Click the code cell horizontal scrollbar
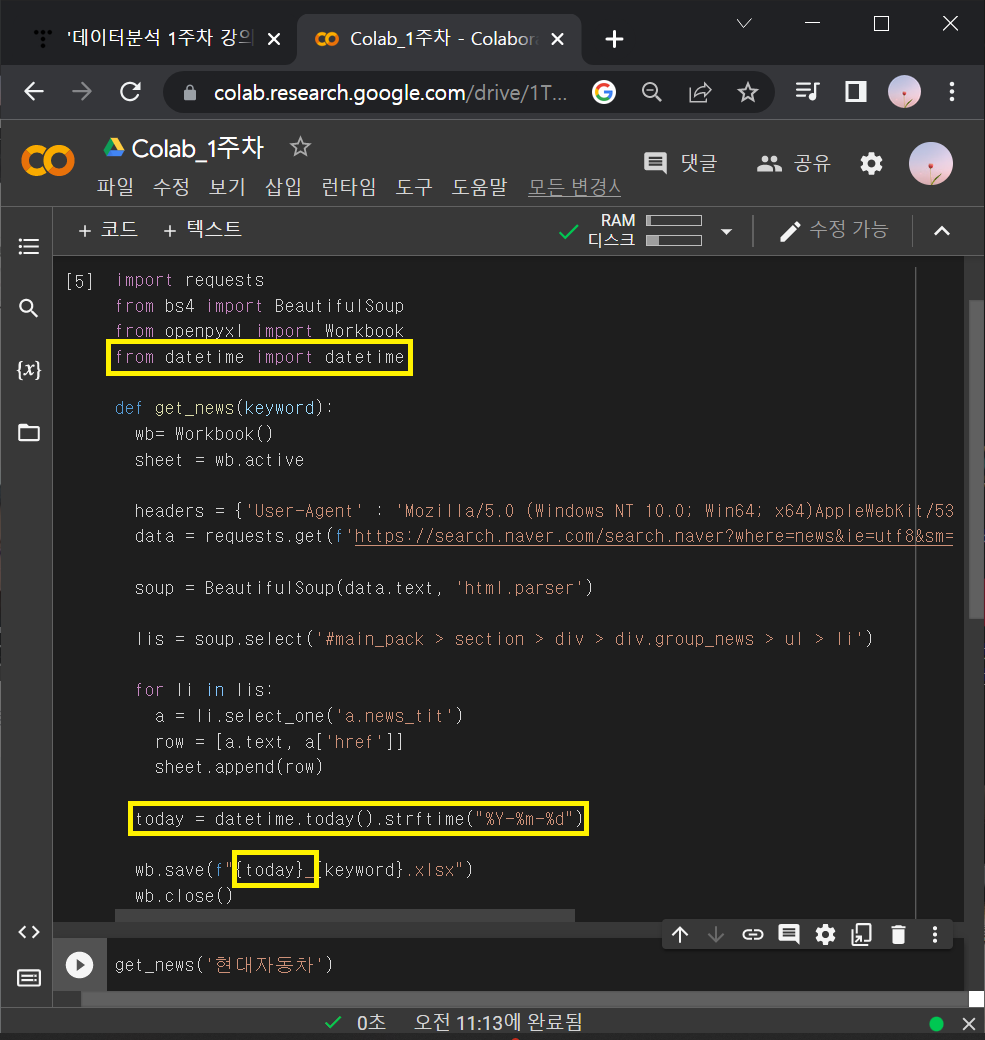 point(345,915)
